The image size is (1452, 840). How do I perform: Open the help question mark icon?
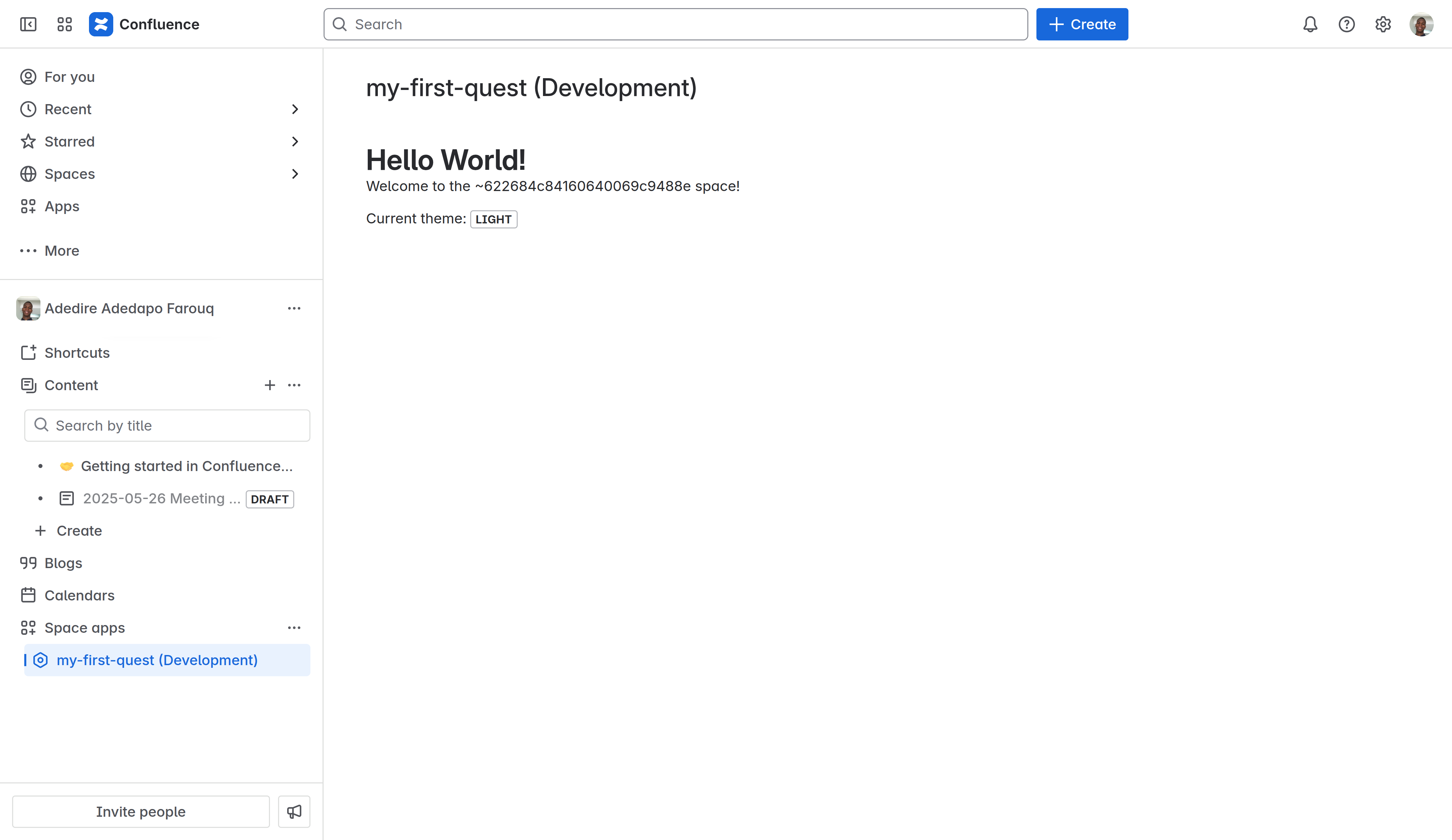[x=1346, y=24]
